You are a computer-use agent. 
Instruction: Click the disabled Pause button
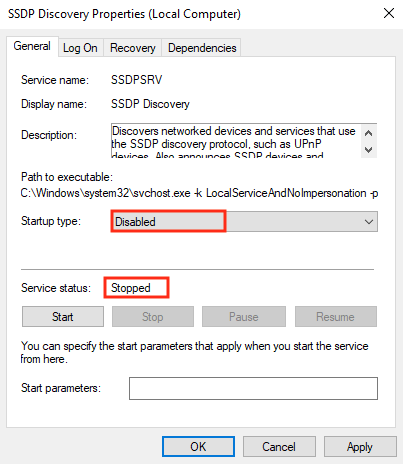tap(244, 317)
